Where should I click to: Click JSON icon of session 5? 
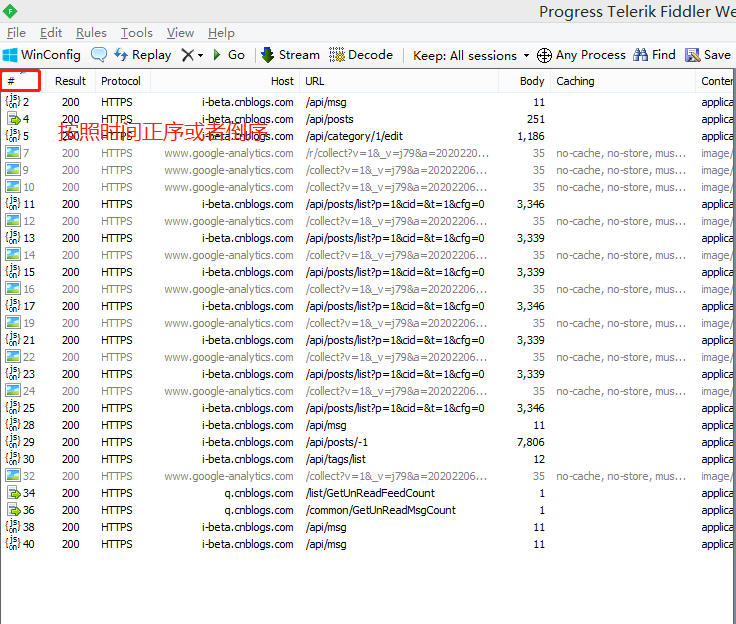click(13, 136)
